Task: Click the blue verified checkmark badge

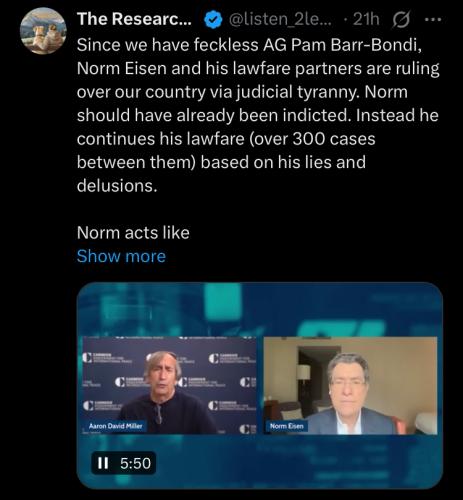Action: [213, 20]
